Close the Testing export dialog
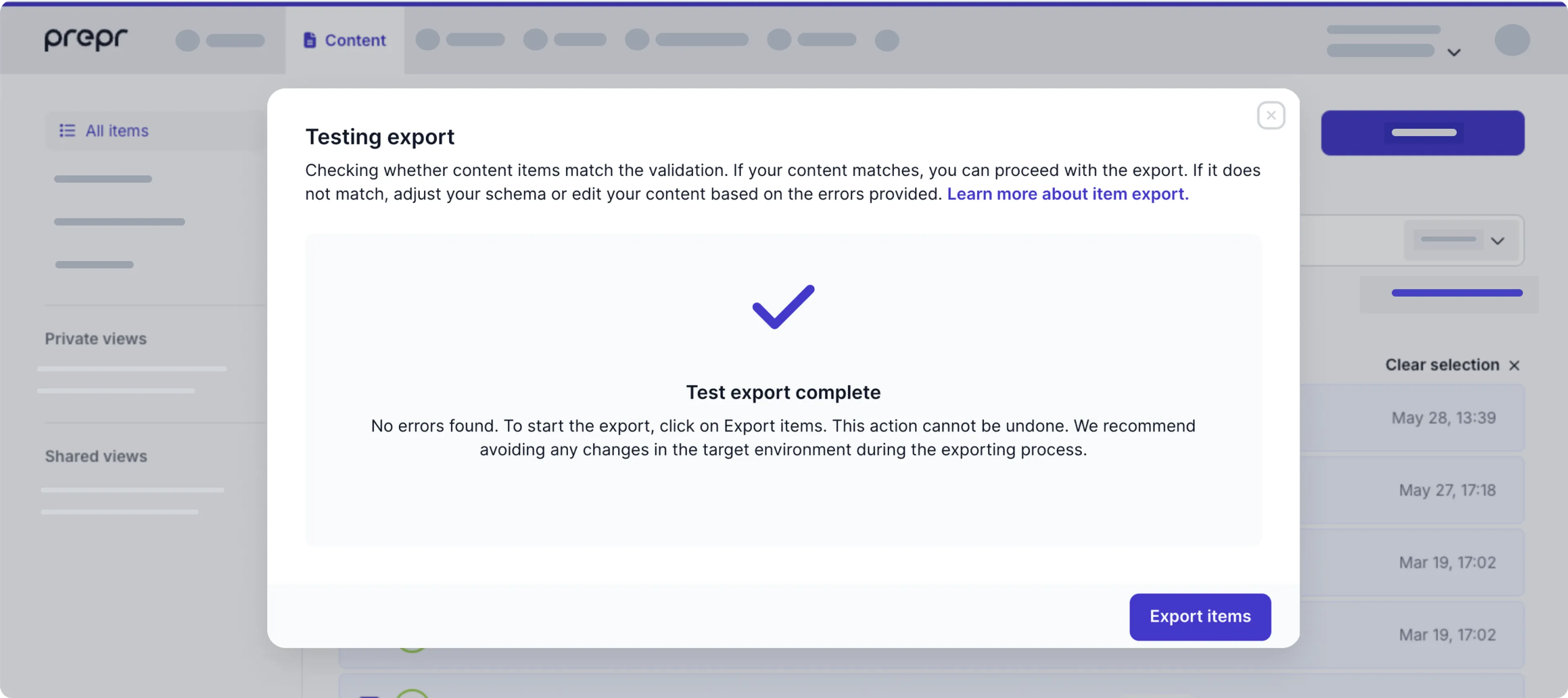1568x698 pixels. (1271, 115)
